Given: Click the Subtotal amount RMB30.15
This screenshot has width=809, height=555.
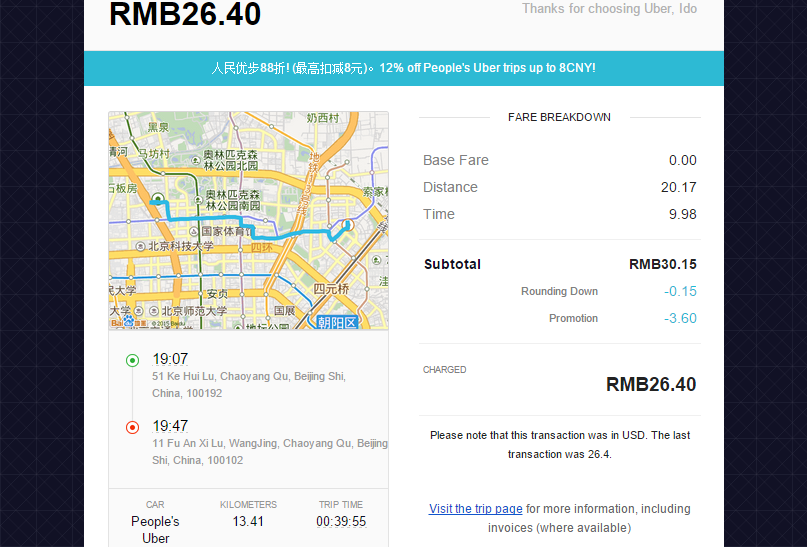Looking at the screenshot, I should 662,264.
